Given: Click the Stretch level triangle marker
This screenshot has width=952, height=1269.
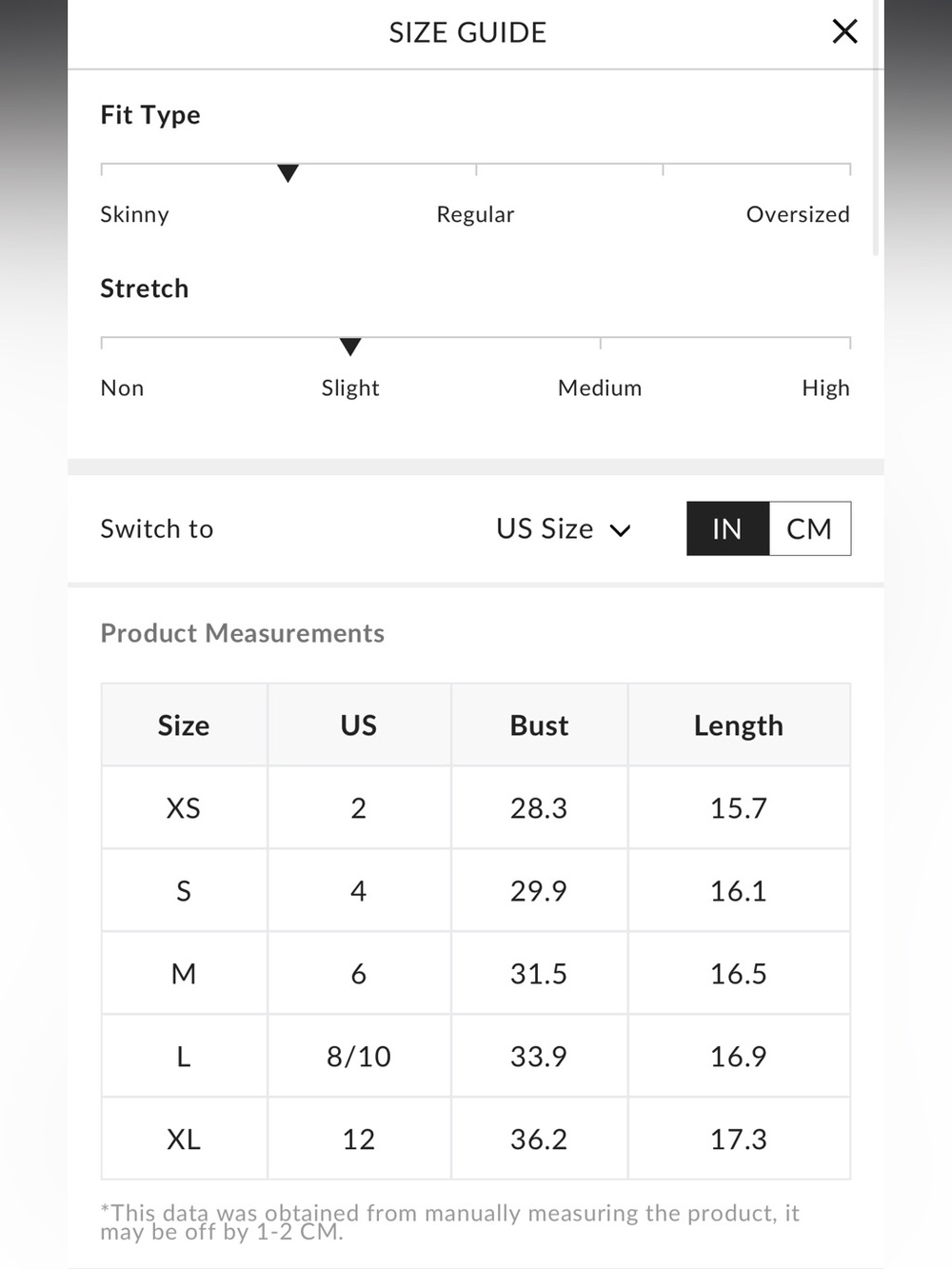Looking at the screenshot, I should tap(350, 347).
